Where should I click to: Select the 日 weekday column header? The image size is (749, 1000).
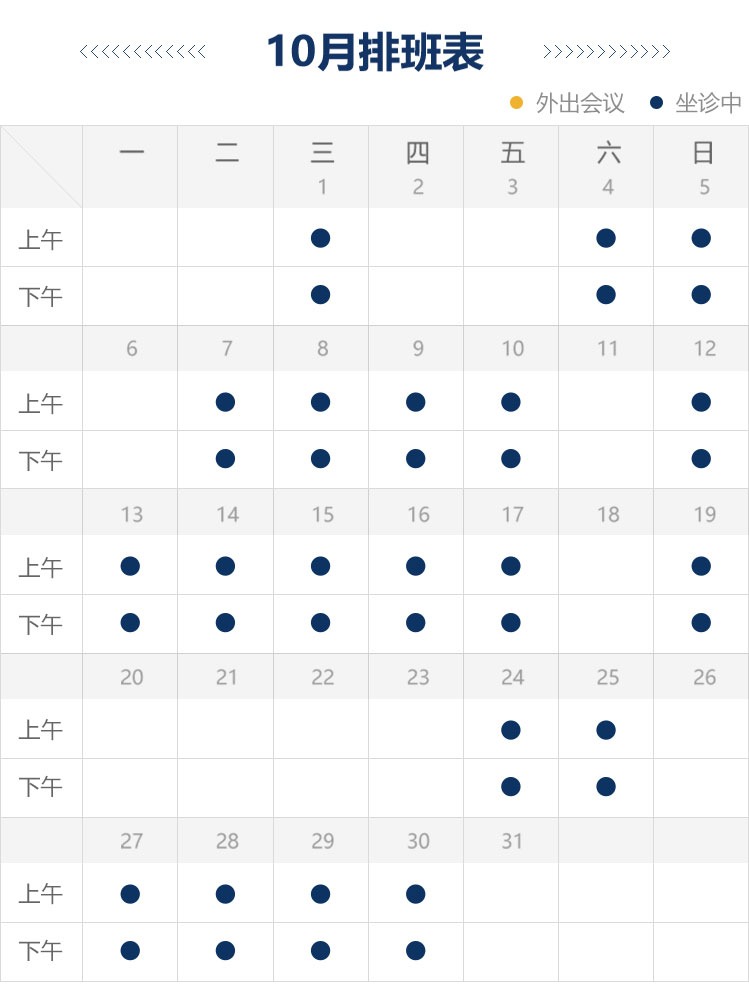pyautogui.click(x=703, y=153)
